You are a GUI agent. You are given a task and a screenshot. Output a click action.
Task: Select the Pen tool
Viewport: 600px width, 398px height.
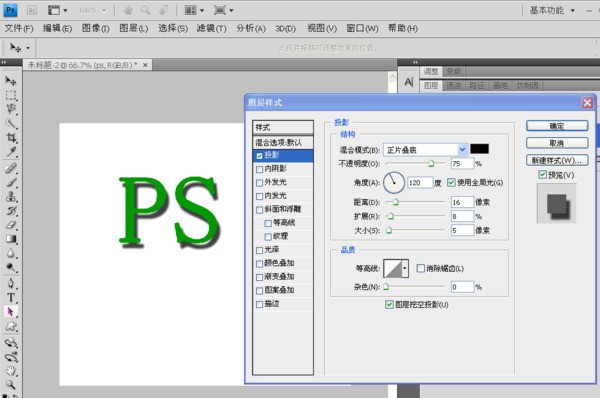(10, 284)
